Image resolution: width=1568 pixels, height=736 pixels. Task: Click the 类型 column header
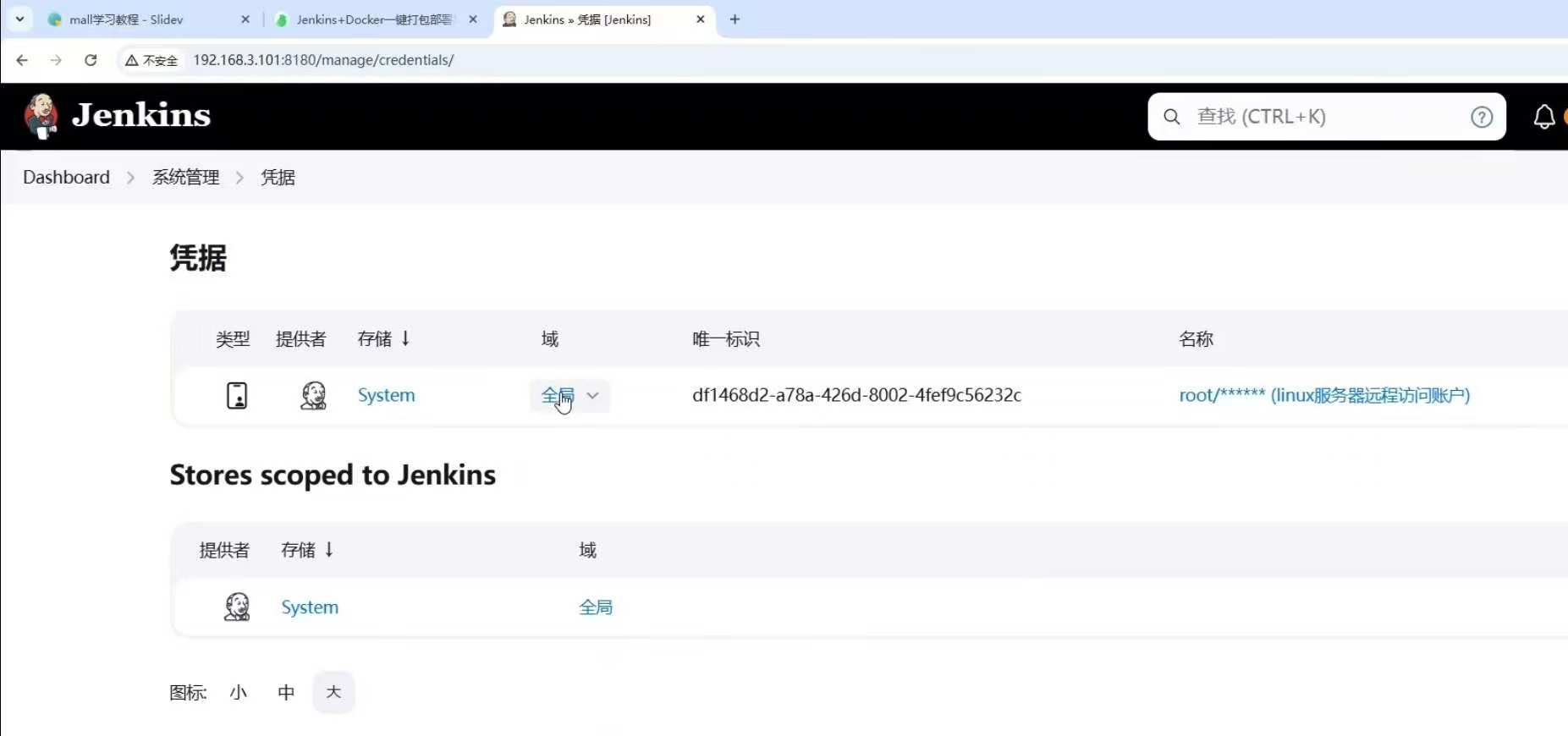click(x=233, y=339)
